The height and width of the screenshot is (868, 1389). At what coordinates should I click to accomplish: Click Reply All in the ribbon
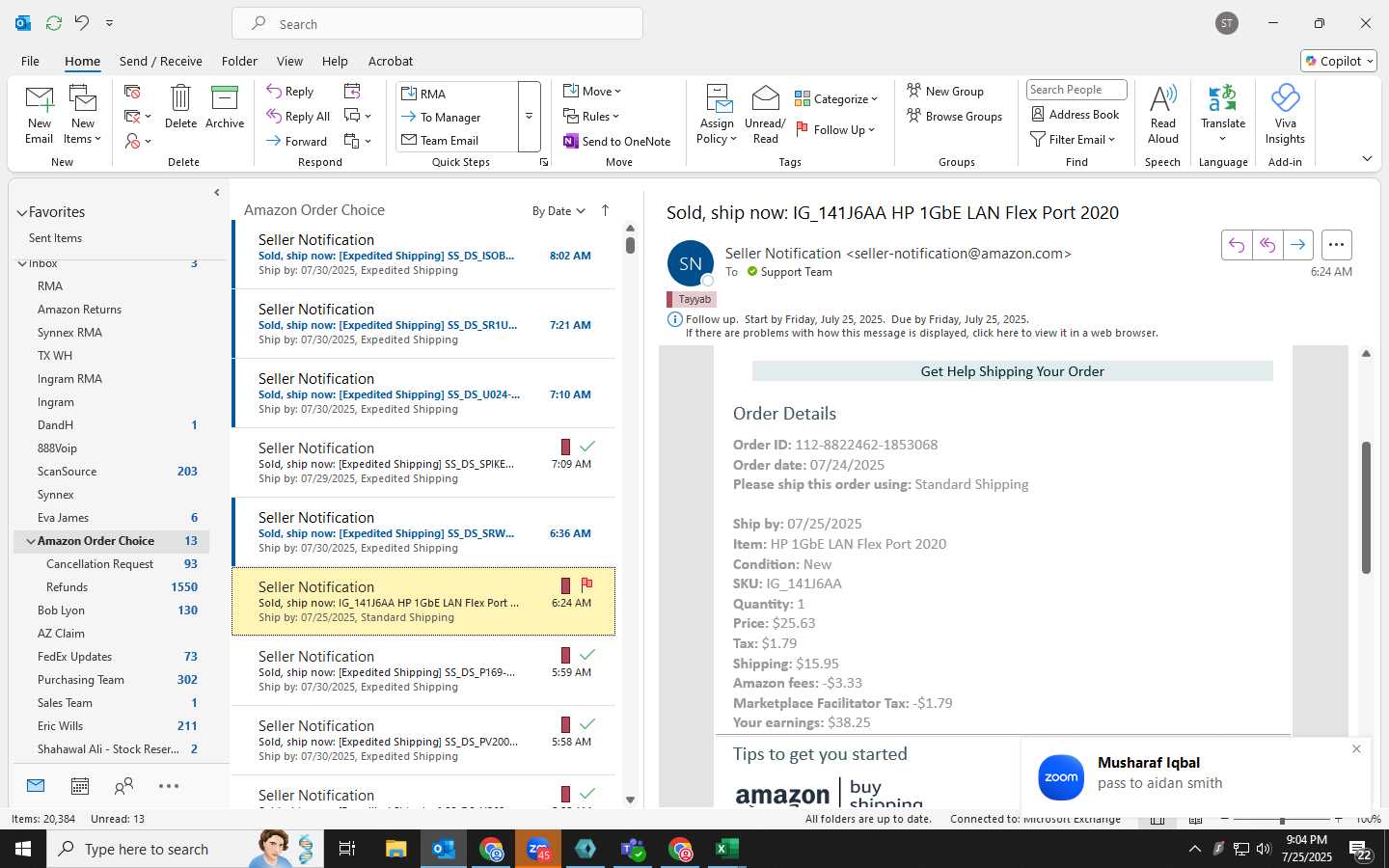tap(299, 116)
